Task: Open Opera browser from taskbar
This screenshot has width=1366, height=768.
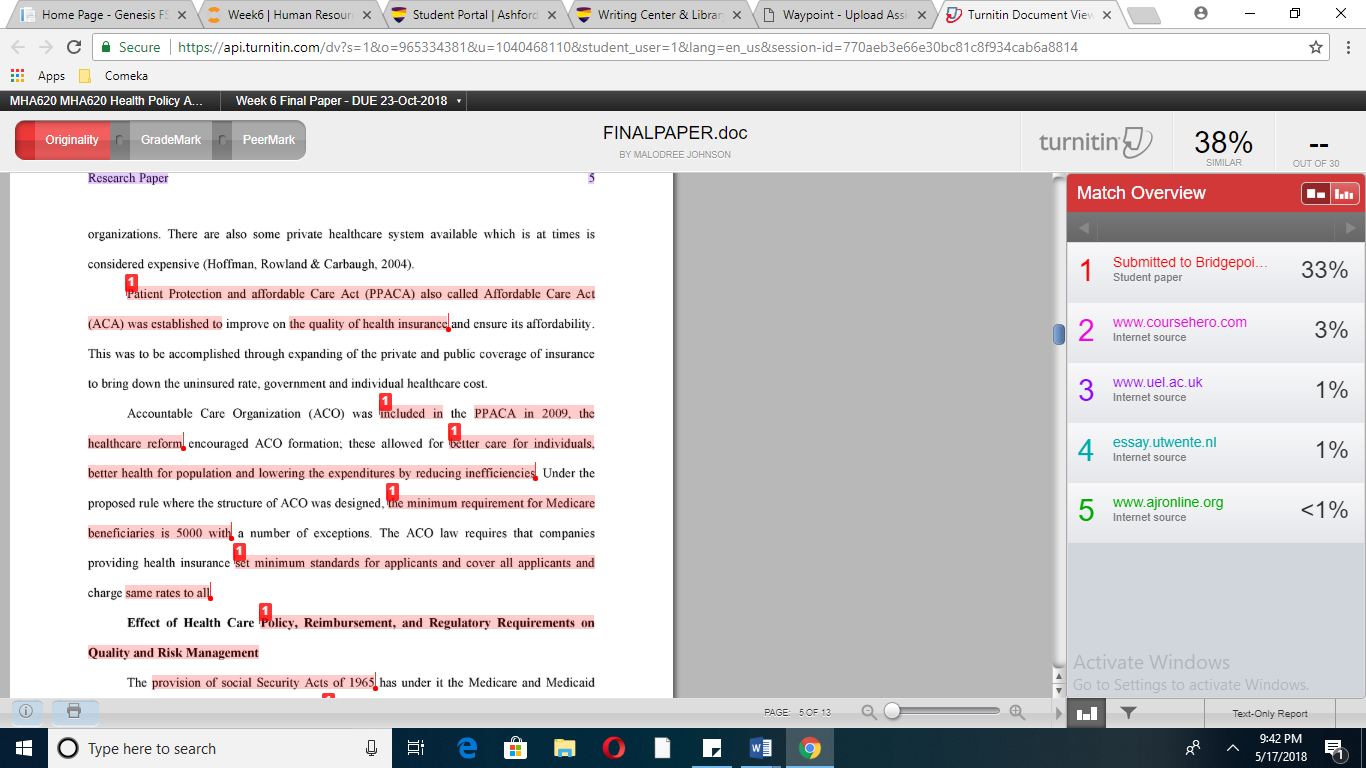Action: click(614, 748)
